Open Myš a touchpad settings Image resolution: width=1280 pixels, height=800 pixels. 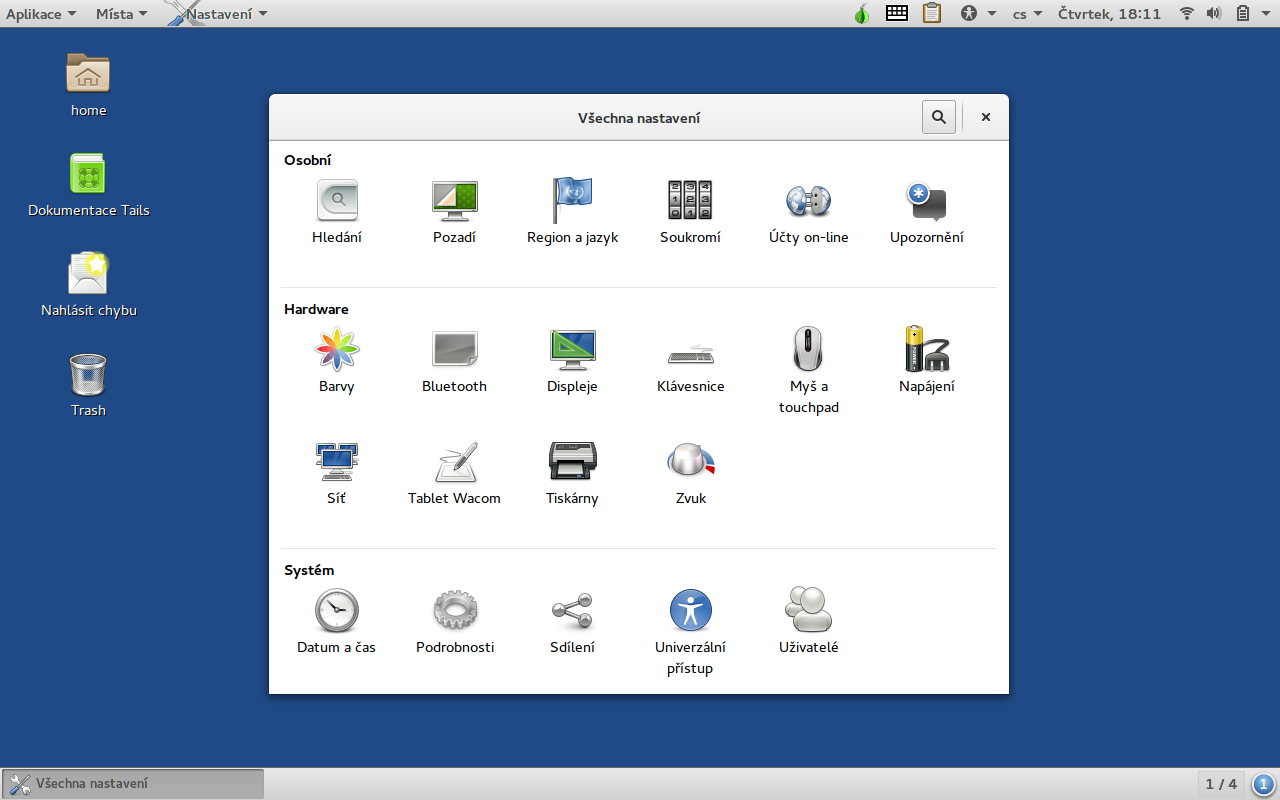(809, 371)
